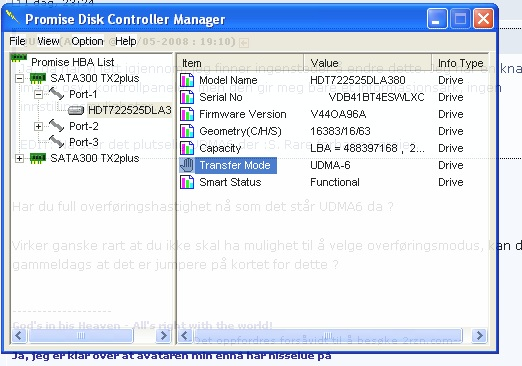This screenshot has width=522, height=366.
Task: Click right arrow of tree pane scrollbar
Action: [x=163, y=335]
